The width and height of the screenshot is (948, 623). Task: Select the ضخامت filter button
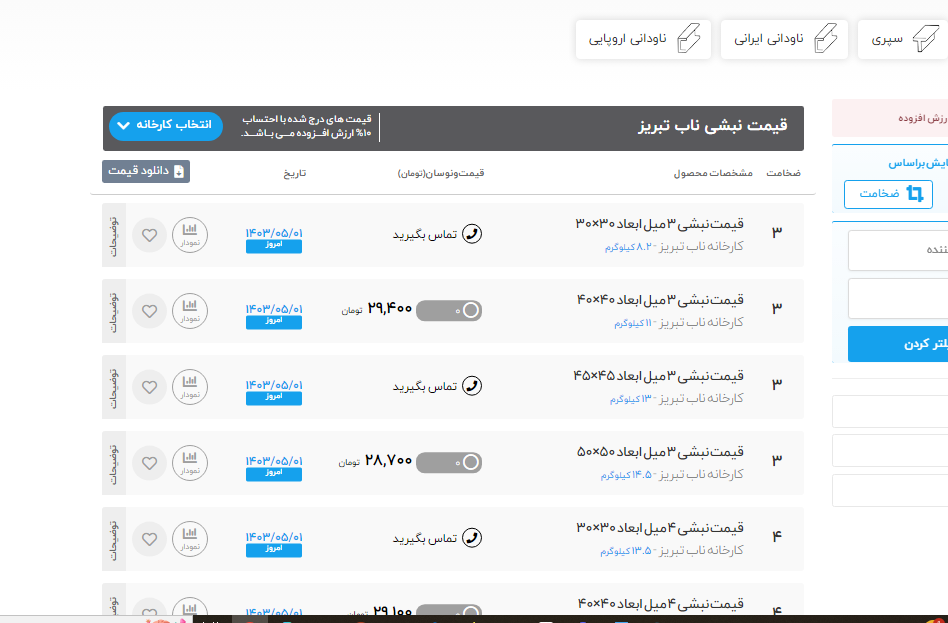(x=888, y=194)
